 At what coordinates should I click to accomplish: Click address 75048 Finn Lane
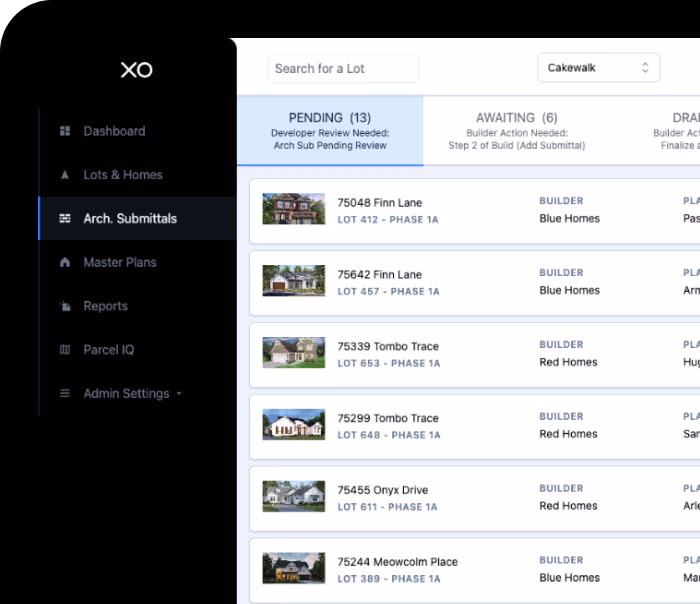point(379,203)
